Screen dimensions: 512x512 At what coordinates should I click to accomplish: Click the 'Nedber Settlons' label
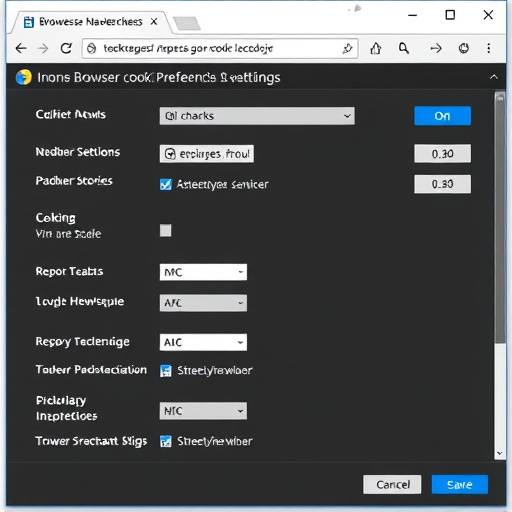(78, 152)
